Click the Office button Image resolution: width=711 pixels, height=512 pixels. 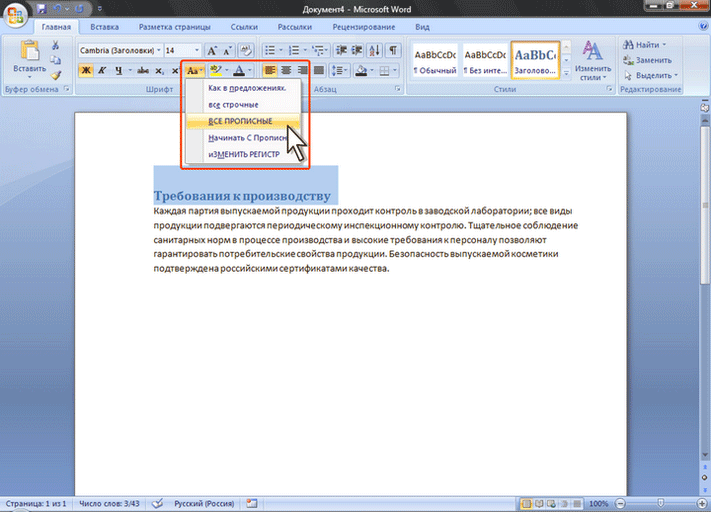tap(15, 15)
